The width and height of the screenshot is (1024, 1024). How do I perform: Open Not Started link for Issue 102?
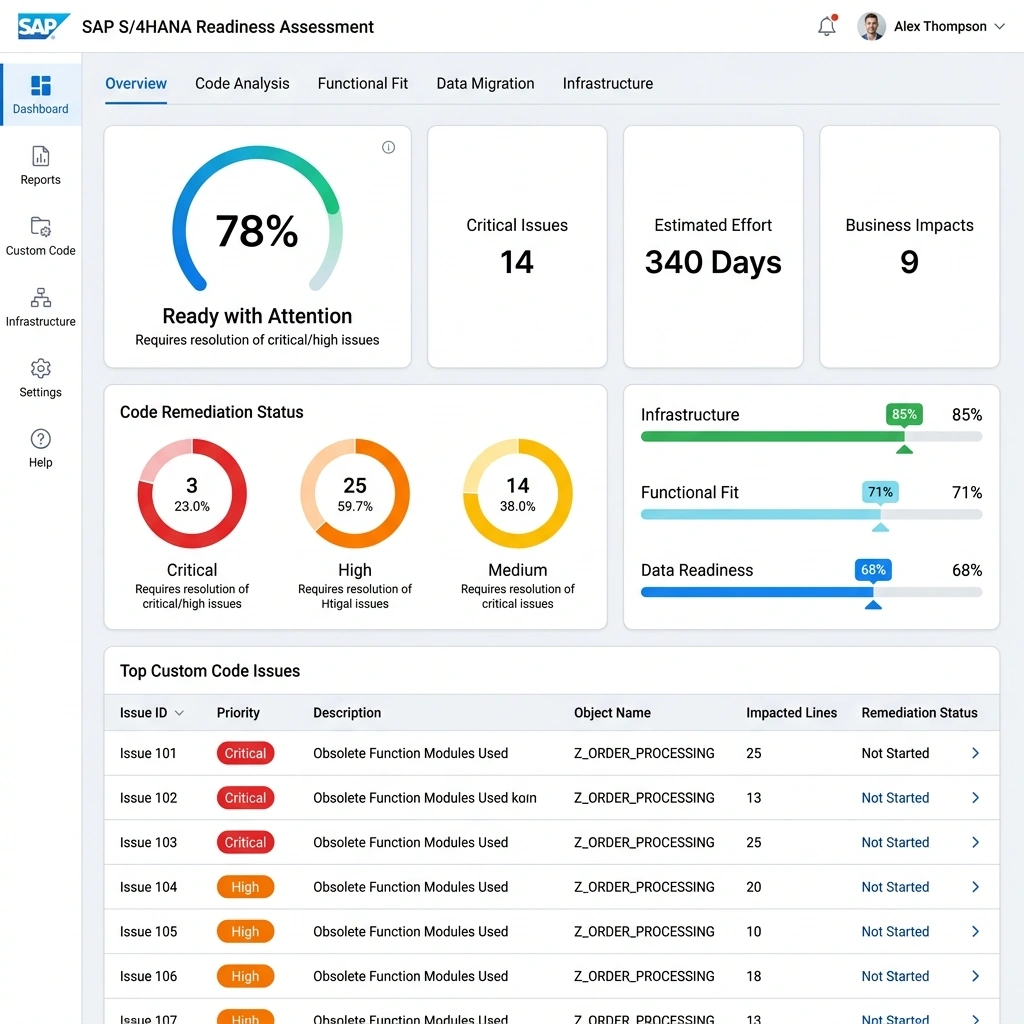coord(895,797)
